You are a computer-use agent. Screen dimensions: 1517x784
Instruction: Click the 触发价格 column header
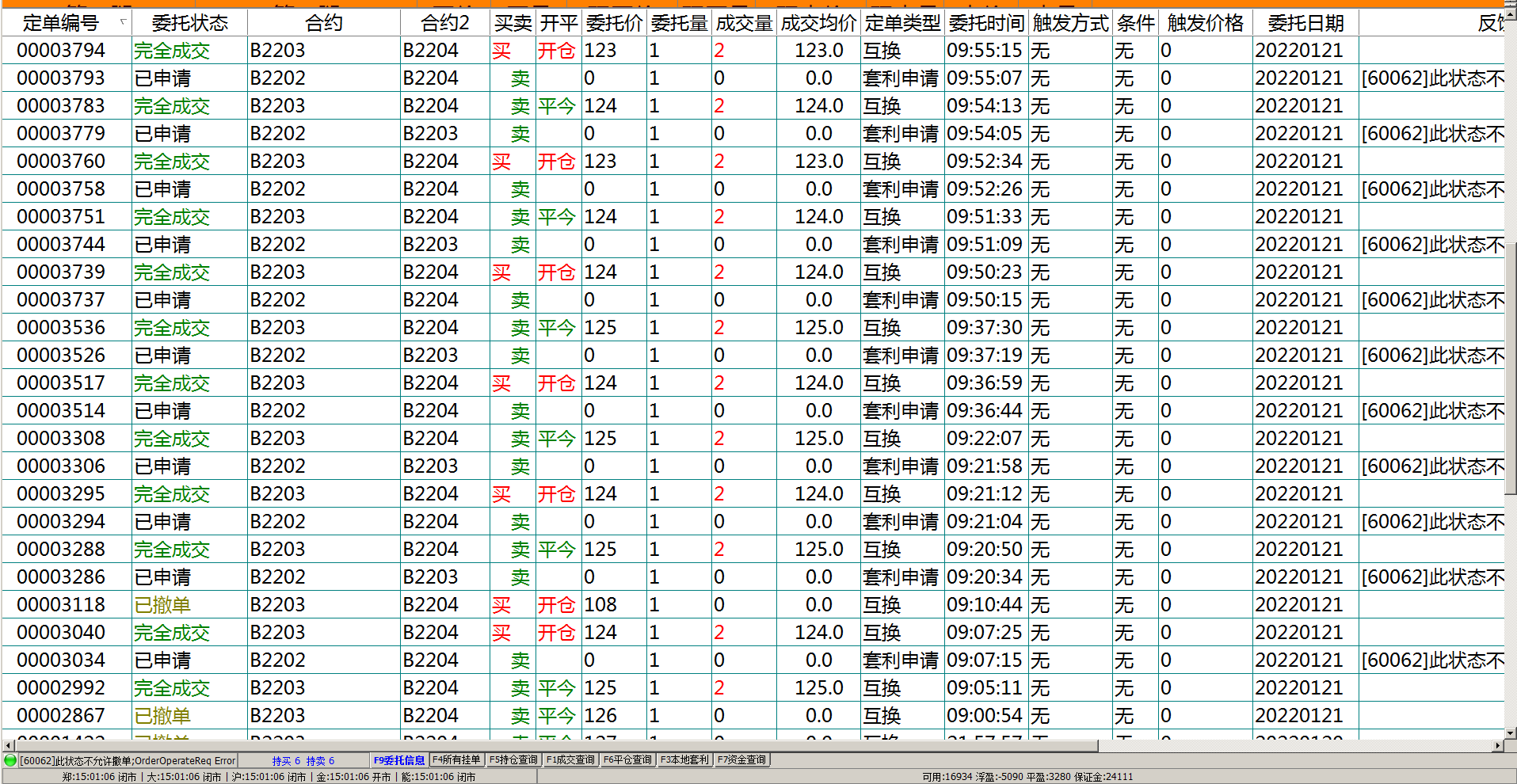1206,23
